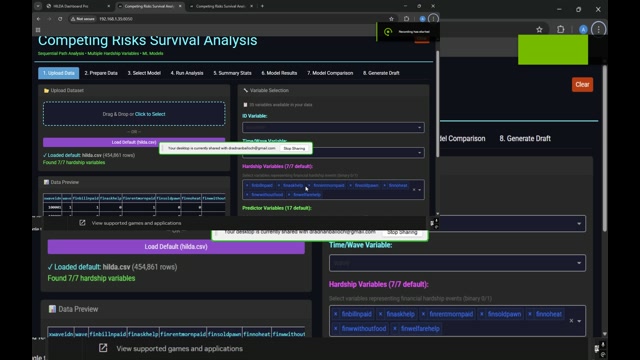Open the small 5. Summary Stats tab
This screenshot has width=640, height=360.
[x=232, y=73]
